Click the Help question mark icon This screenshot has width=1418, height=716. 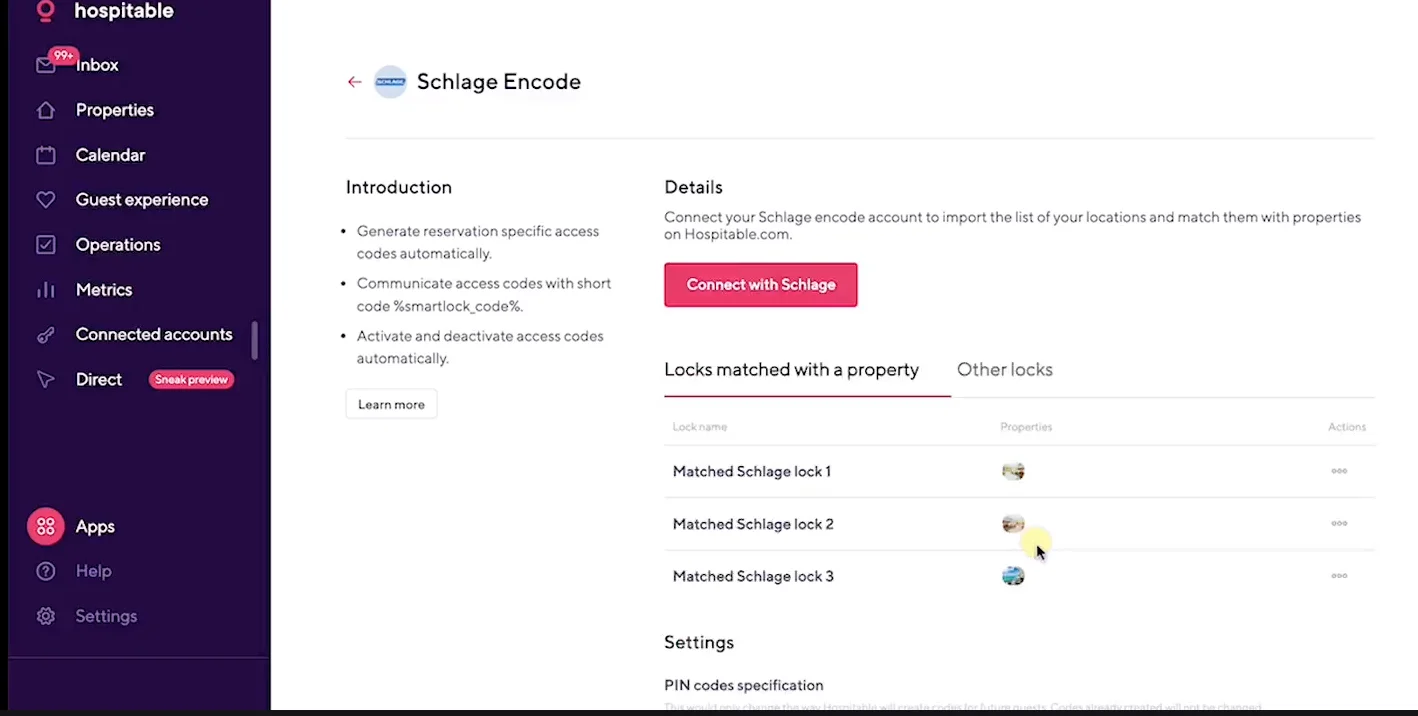point(46,571)
